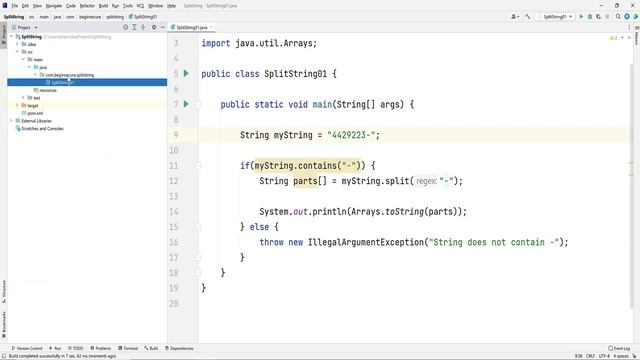Screen dimensions: 640x360
Task: Open editor tab options three-dot menu
Action: tap(629, 27)
